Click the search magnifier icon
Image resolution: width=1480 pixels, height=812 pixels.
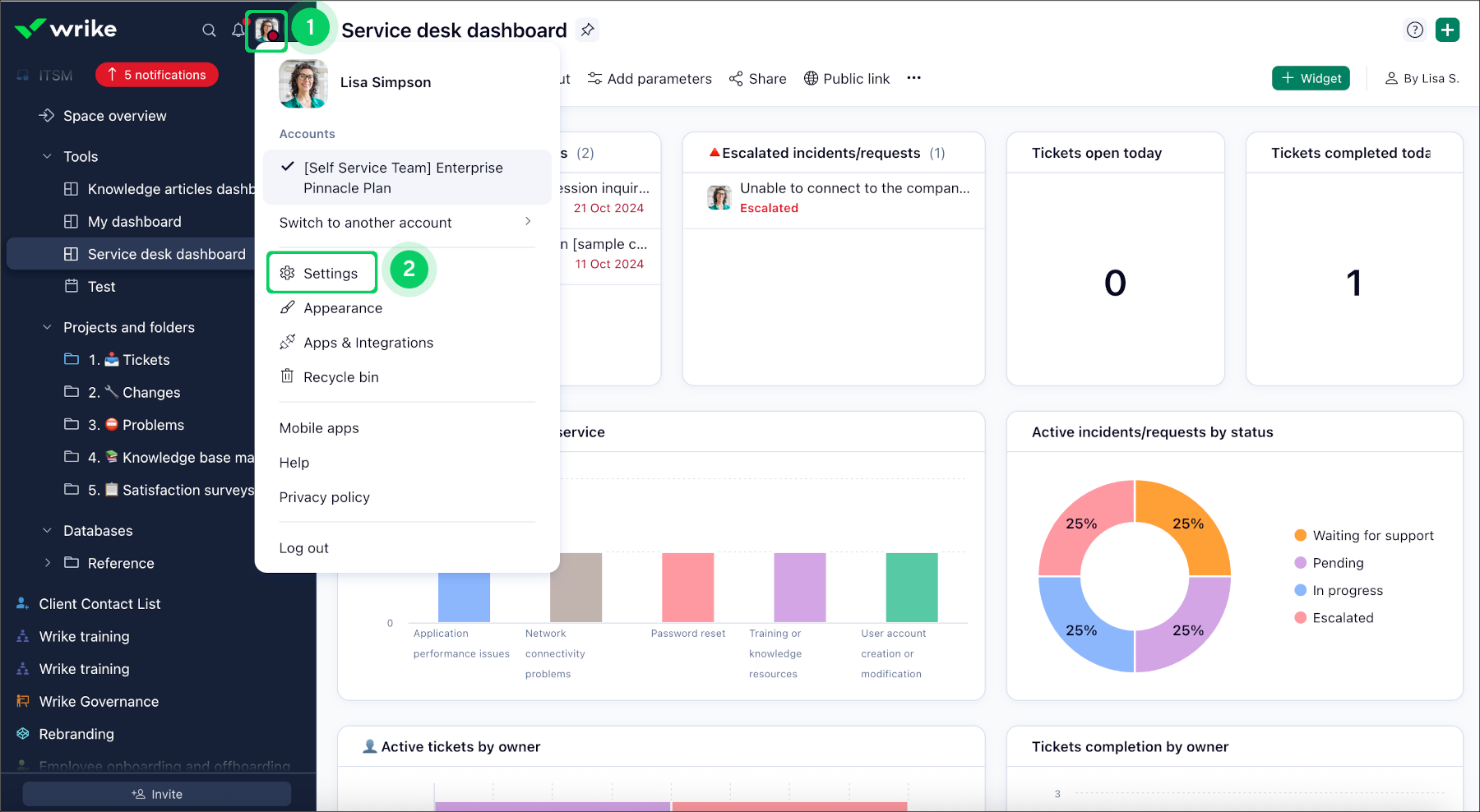[209, 30]
